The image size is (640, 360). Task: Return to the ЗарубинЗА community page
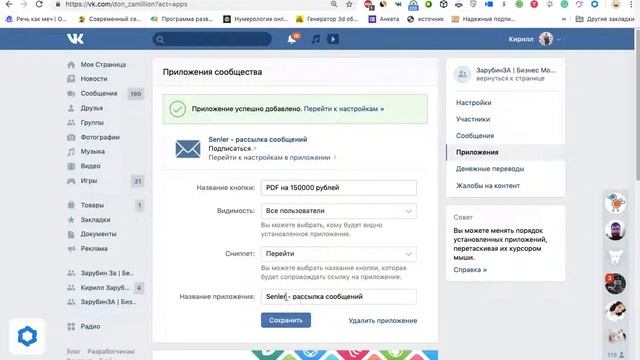505,74
